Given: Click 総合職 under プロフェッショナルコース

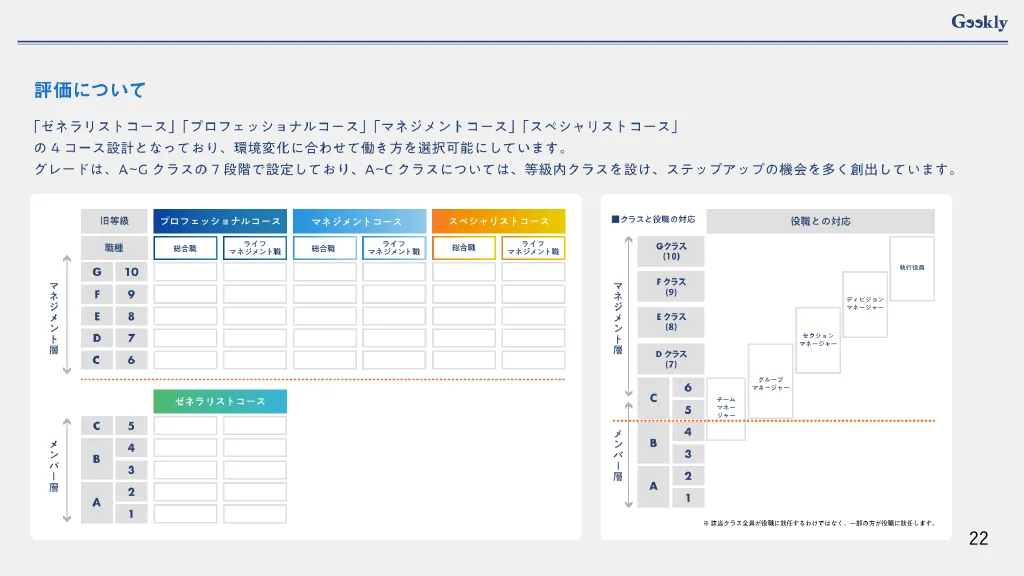Looking at the screenshot, I should tap(185, 248).
